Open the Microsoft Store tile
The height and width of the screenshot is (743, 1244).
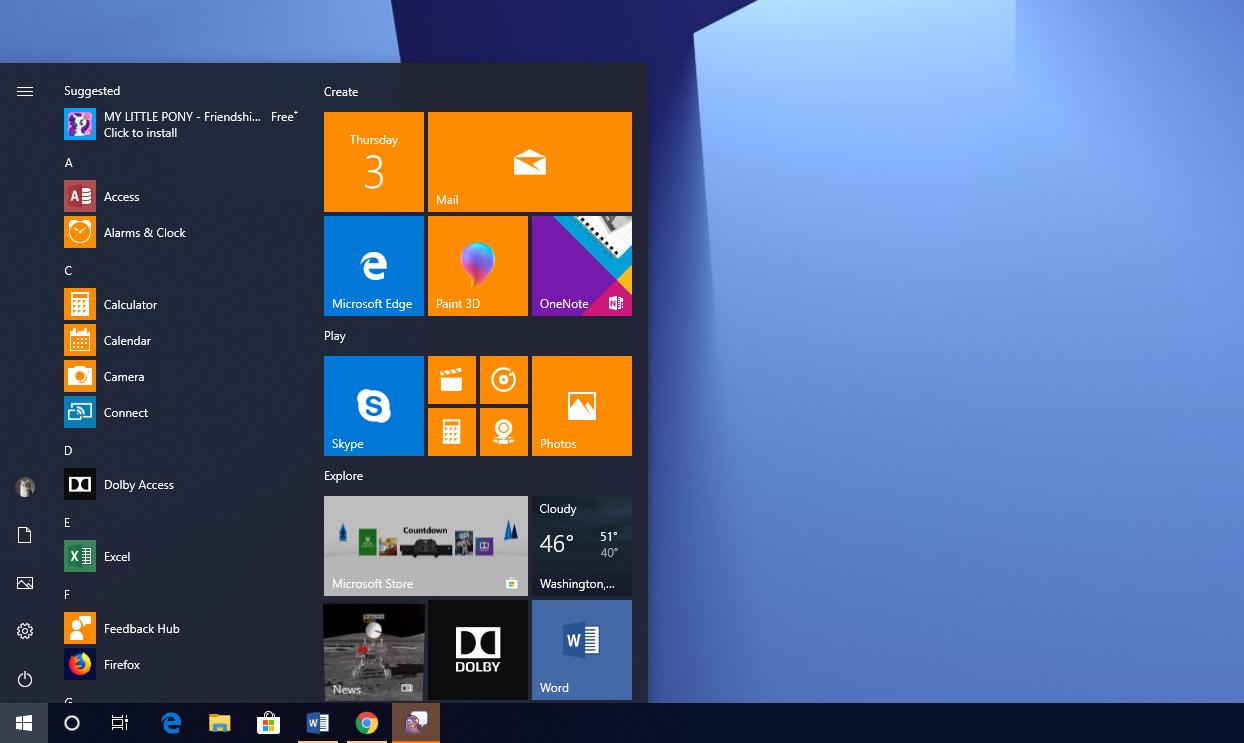pos(426,546)
